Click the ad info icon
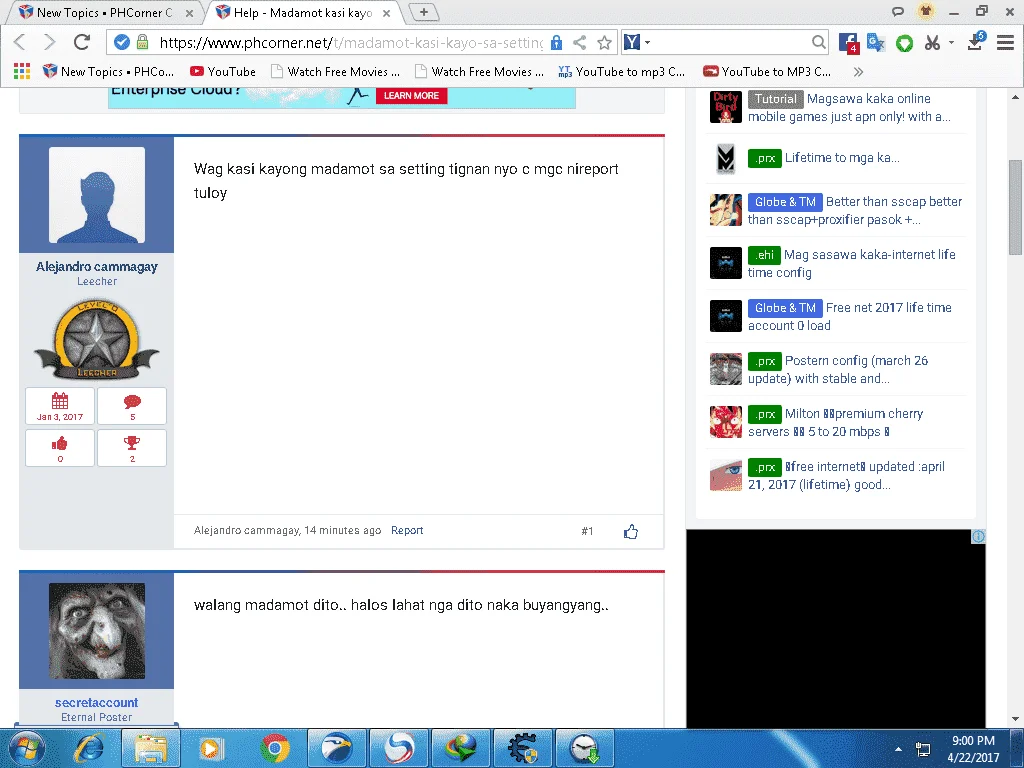Image resolution: width=1024 pixels, height=768 pixels. click(x=978, y=537)
